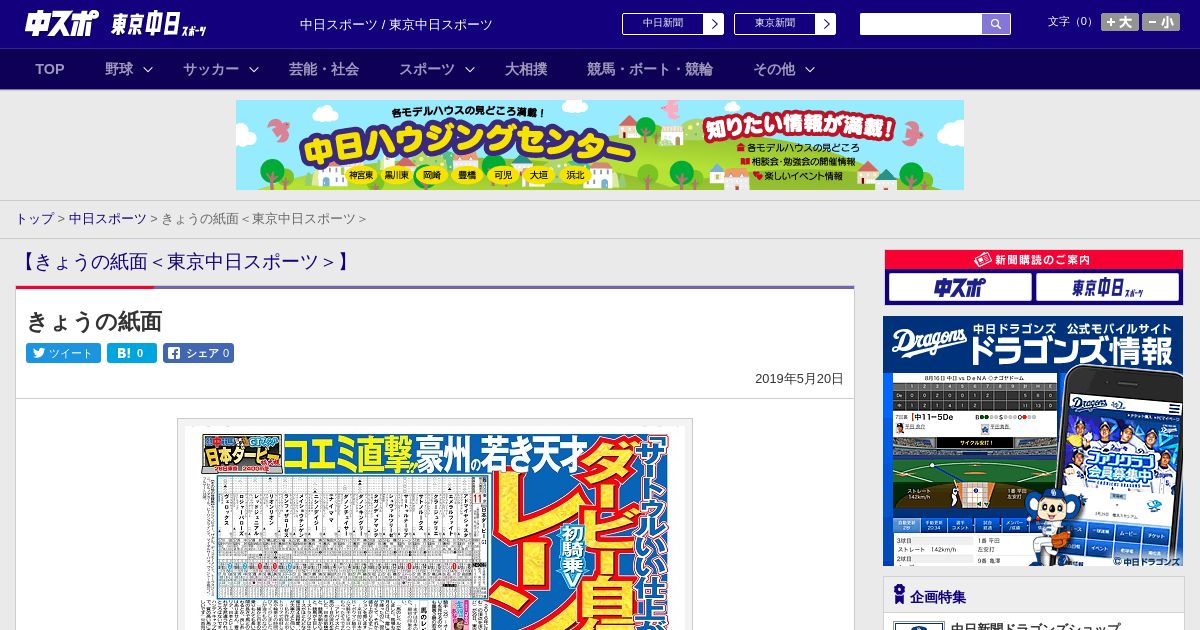
Task: Open the 中日新聞 link button
Action: tap(673, 24)
